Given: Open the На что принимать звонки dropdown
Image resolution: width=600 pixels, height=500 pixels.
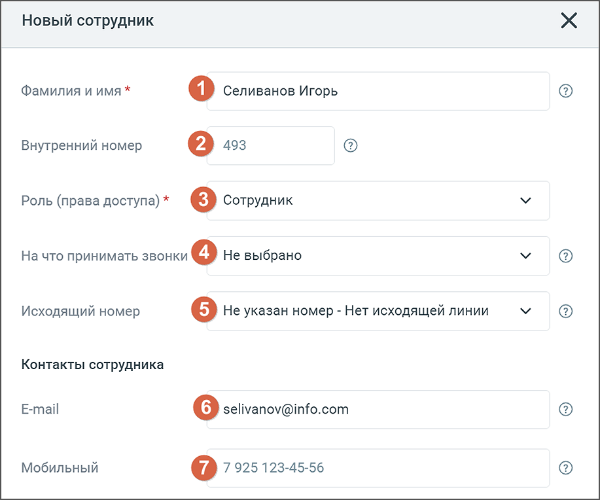Looking at the screenshot, I should click(378, 256).
